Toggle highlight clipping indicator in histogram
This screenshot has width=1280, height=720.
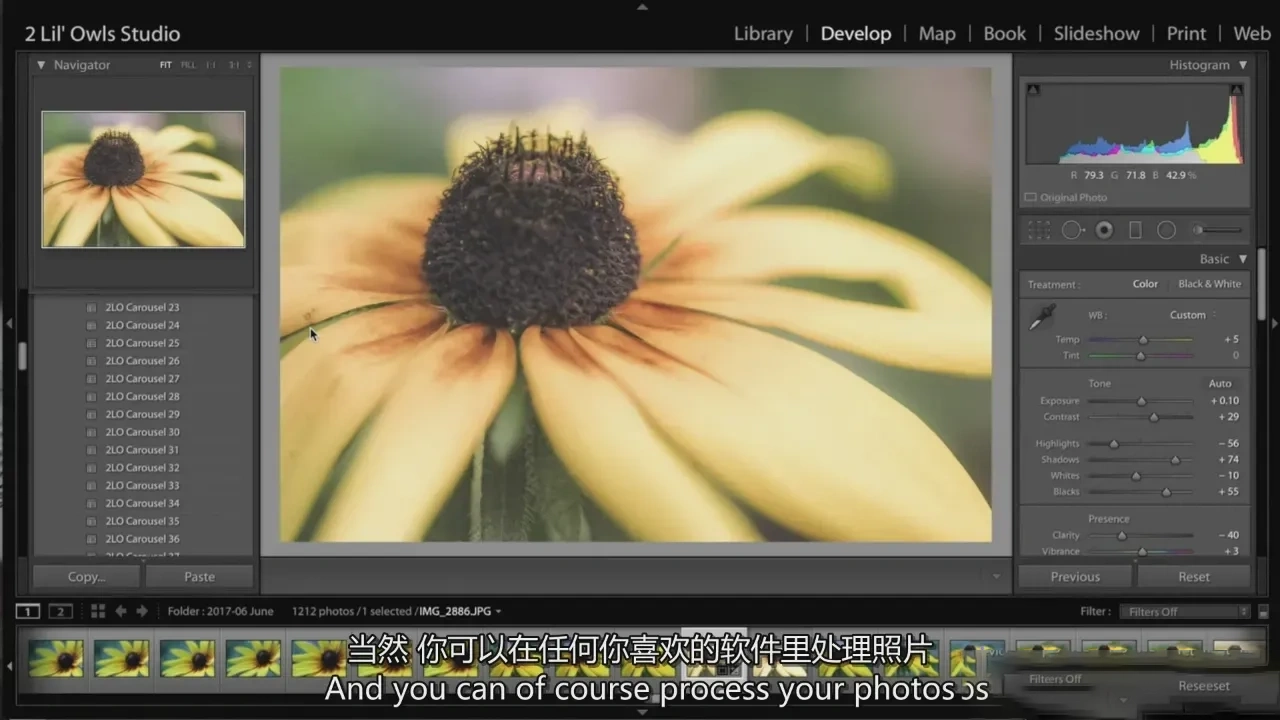click(1237, 90)
